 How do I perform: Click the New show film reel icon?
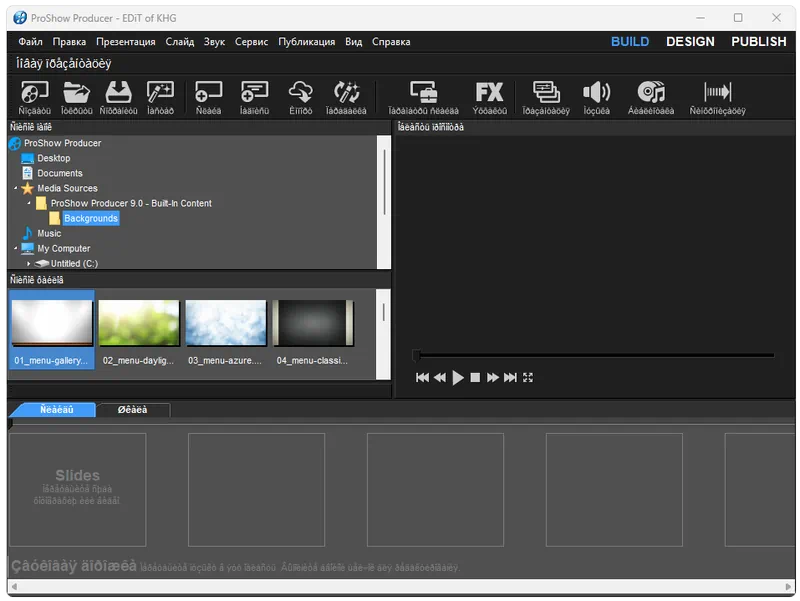(x=34, y=92)
